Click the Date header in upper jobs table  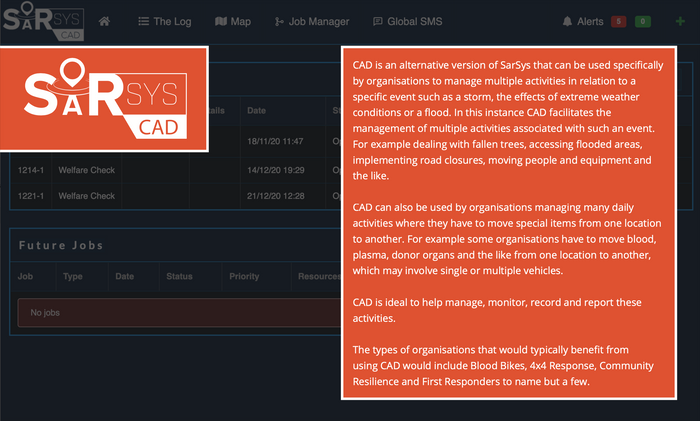point(256,110)
